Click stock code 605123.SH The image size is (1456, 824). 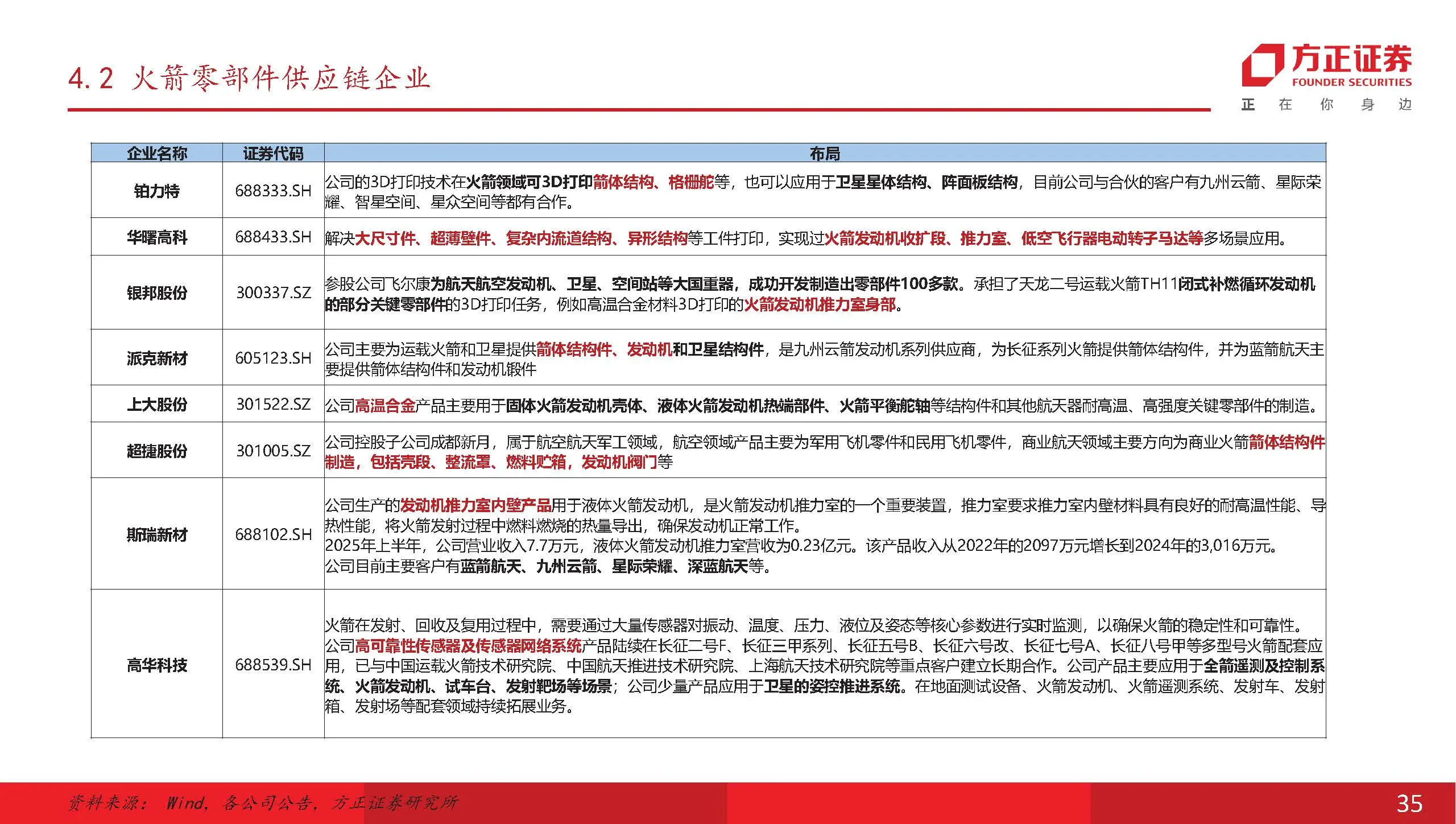tap(273, 358)
